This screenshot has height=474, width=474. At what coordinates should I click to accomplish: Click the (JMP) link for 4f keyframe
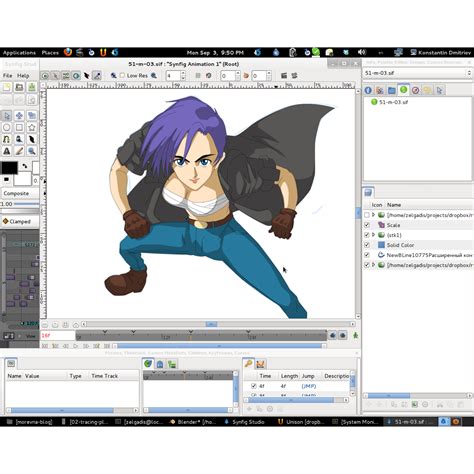(x=308, y=386)
